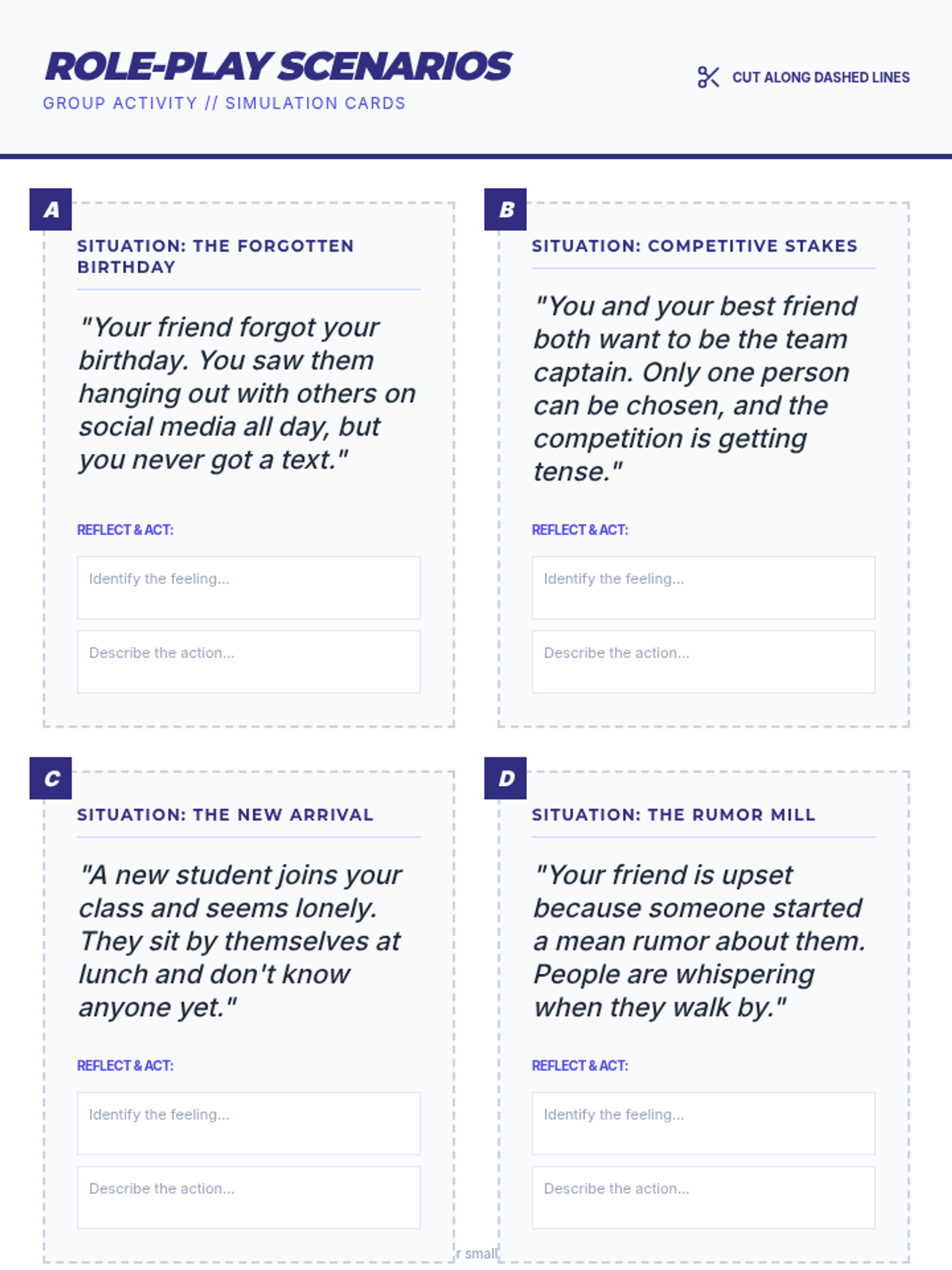
Task: Click Describe the action field on card A
Action: point(248,661)
